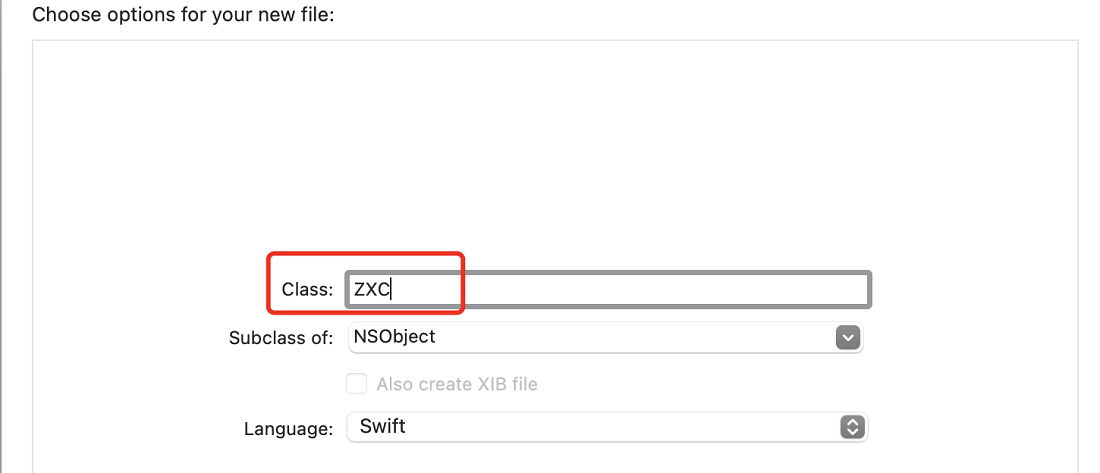Click the text cursor after ZXC
Screen dimensions: 1100x473
tap(390, 290)
